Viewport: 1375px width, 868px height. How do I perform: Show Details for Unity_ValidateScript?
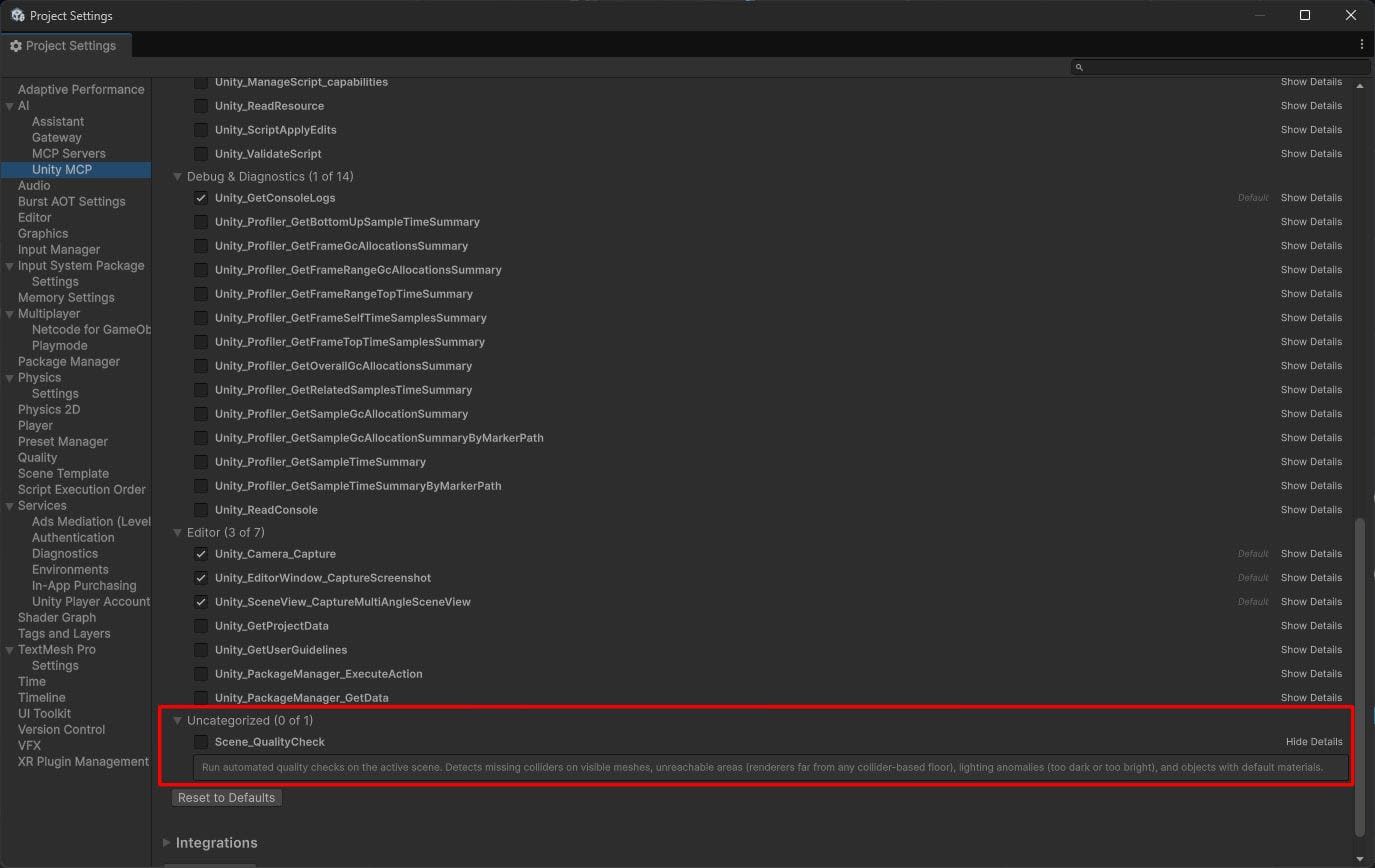[1311, 154]
